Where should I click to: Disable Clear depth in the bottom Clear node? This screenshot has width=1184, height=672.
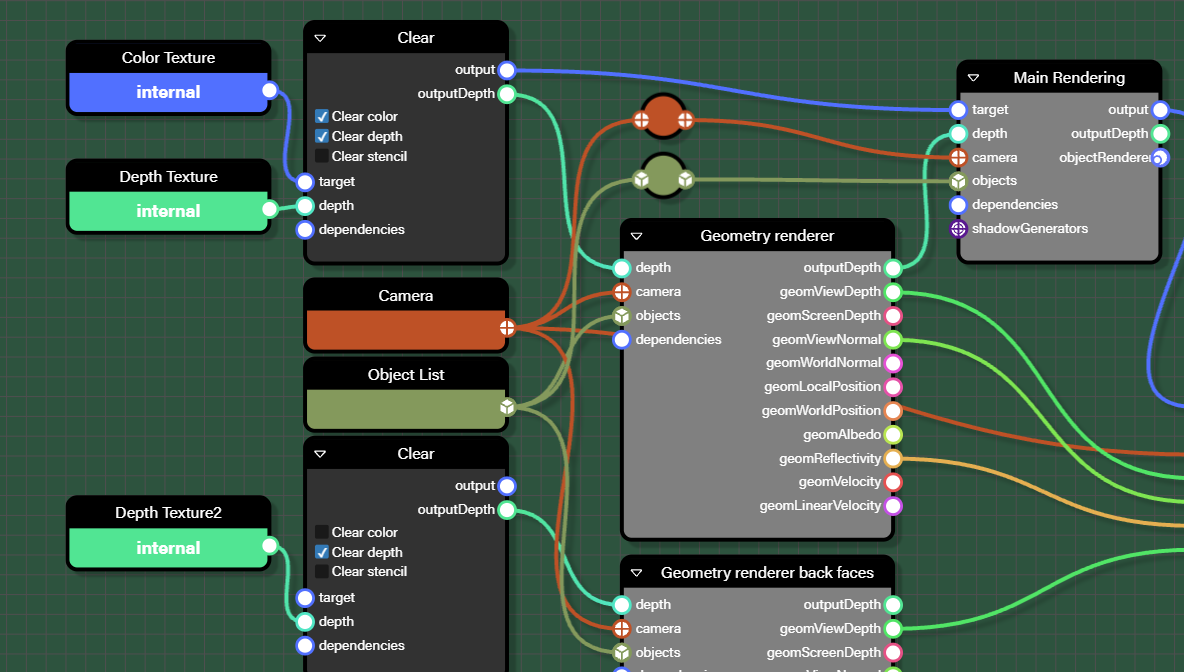click(323, 551)
